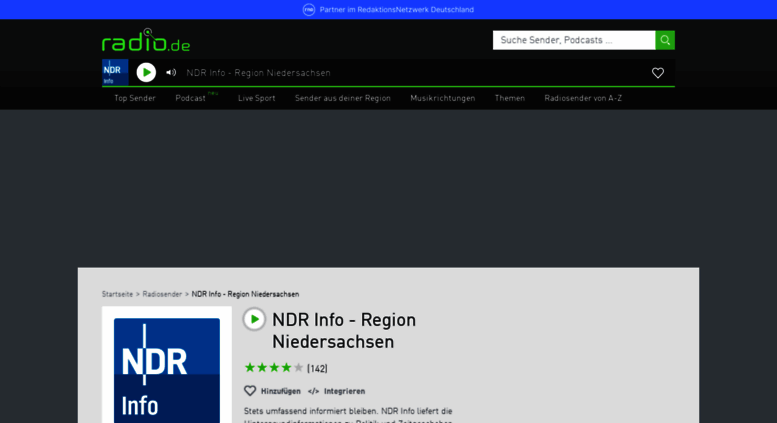
Task: Click the NDR Info thumbnail in player bar
Action: coord(115,72)
